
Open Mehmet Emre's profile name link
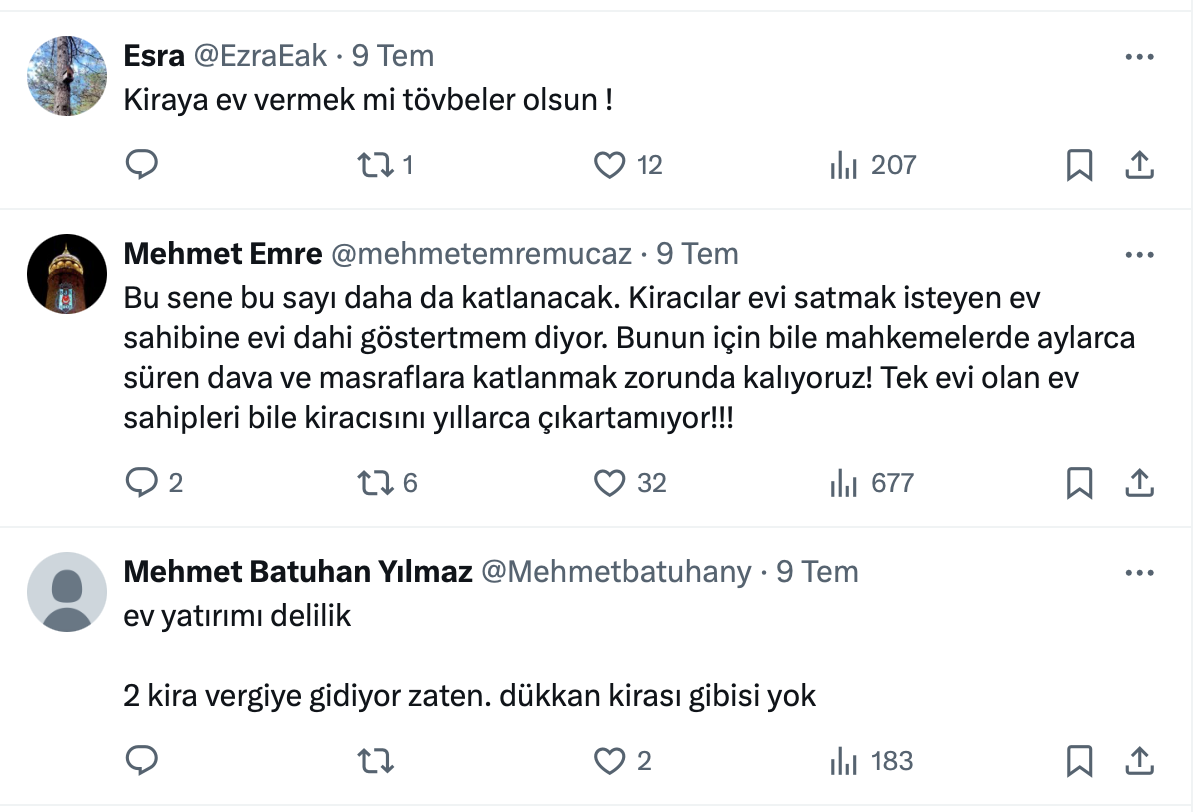click(222, 254)
